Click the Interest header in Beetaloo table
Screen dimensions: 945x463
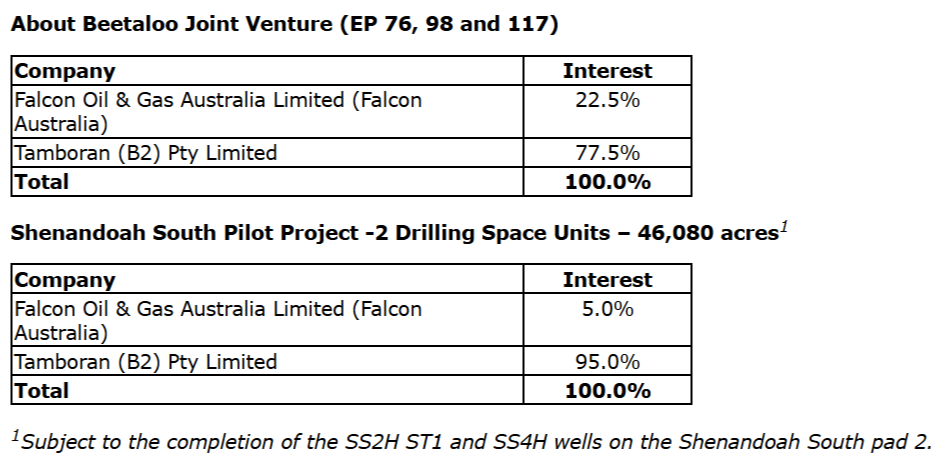607,71
